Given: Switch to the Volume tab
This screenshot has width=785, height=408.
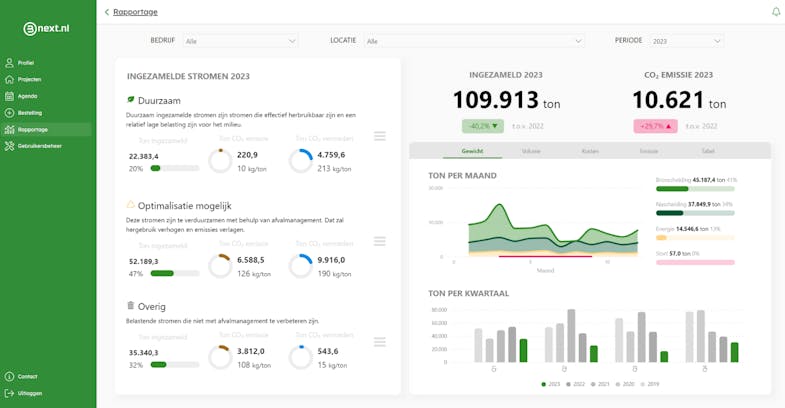Looking at the screenshot, I should (x=531, y=151).
